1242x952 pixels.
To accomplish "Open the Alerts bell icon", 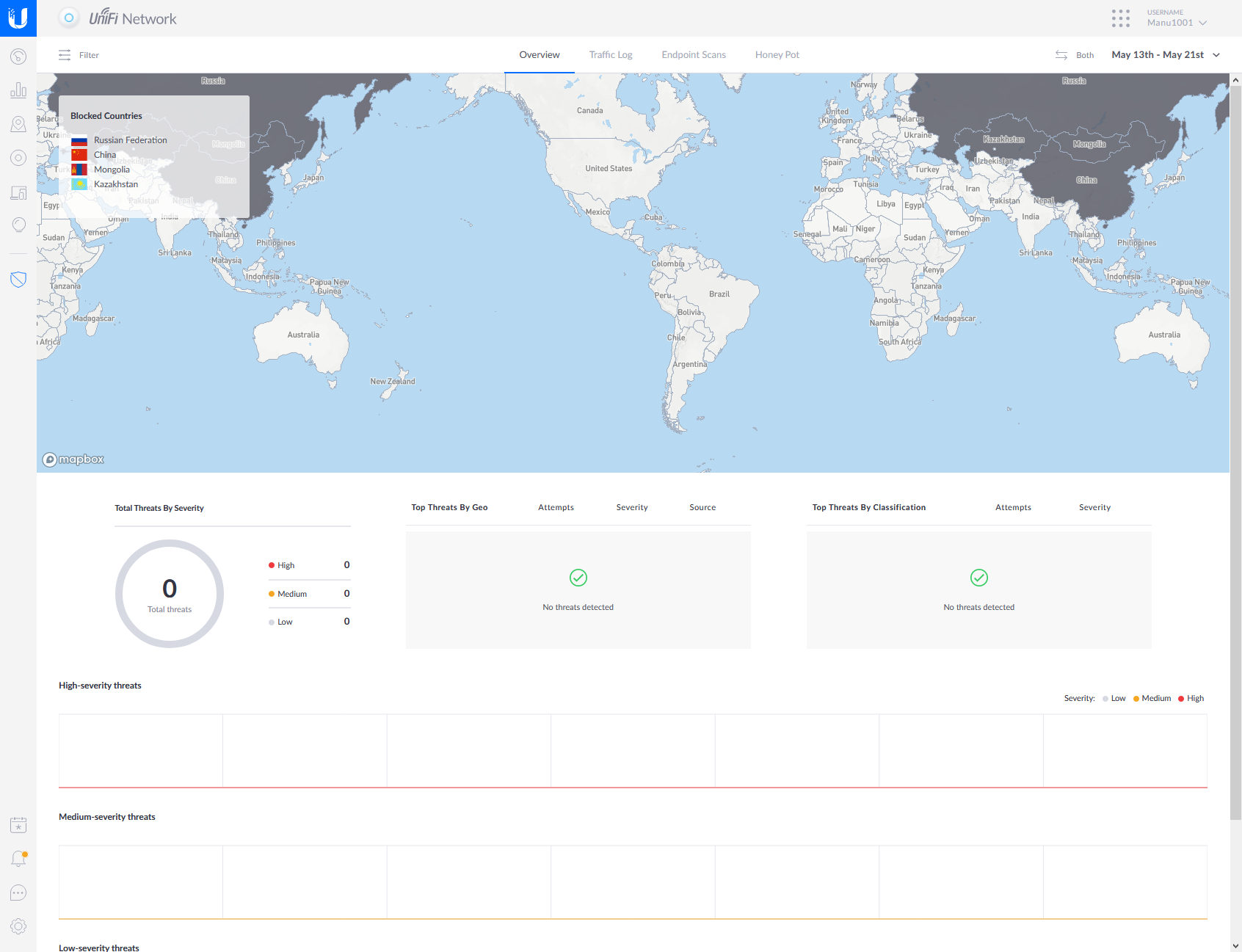I will click(18, 859).
